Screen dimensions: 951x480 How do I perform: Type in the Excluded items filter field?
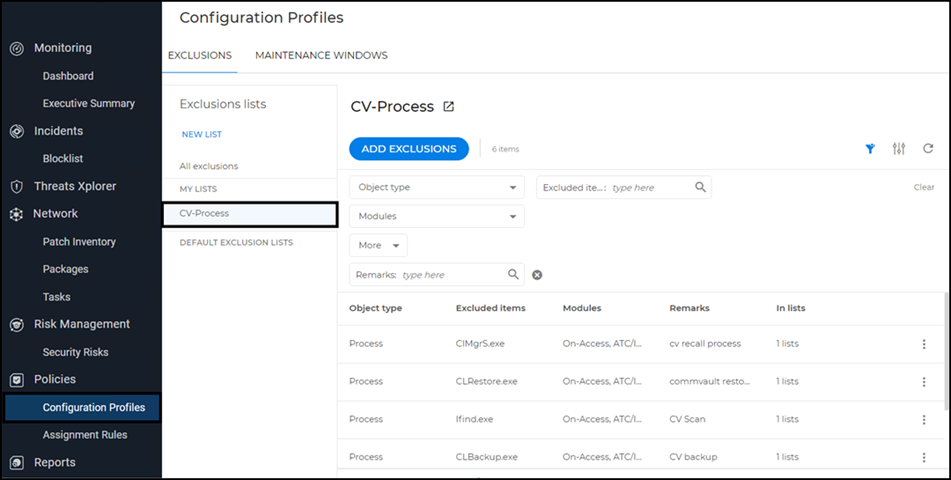point(650,187)
